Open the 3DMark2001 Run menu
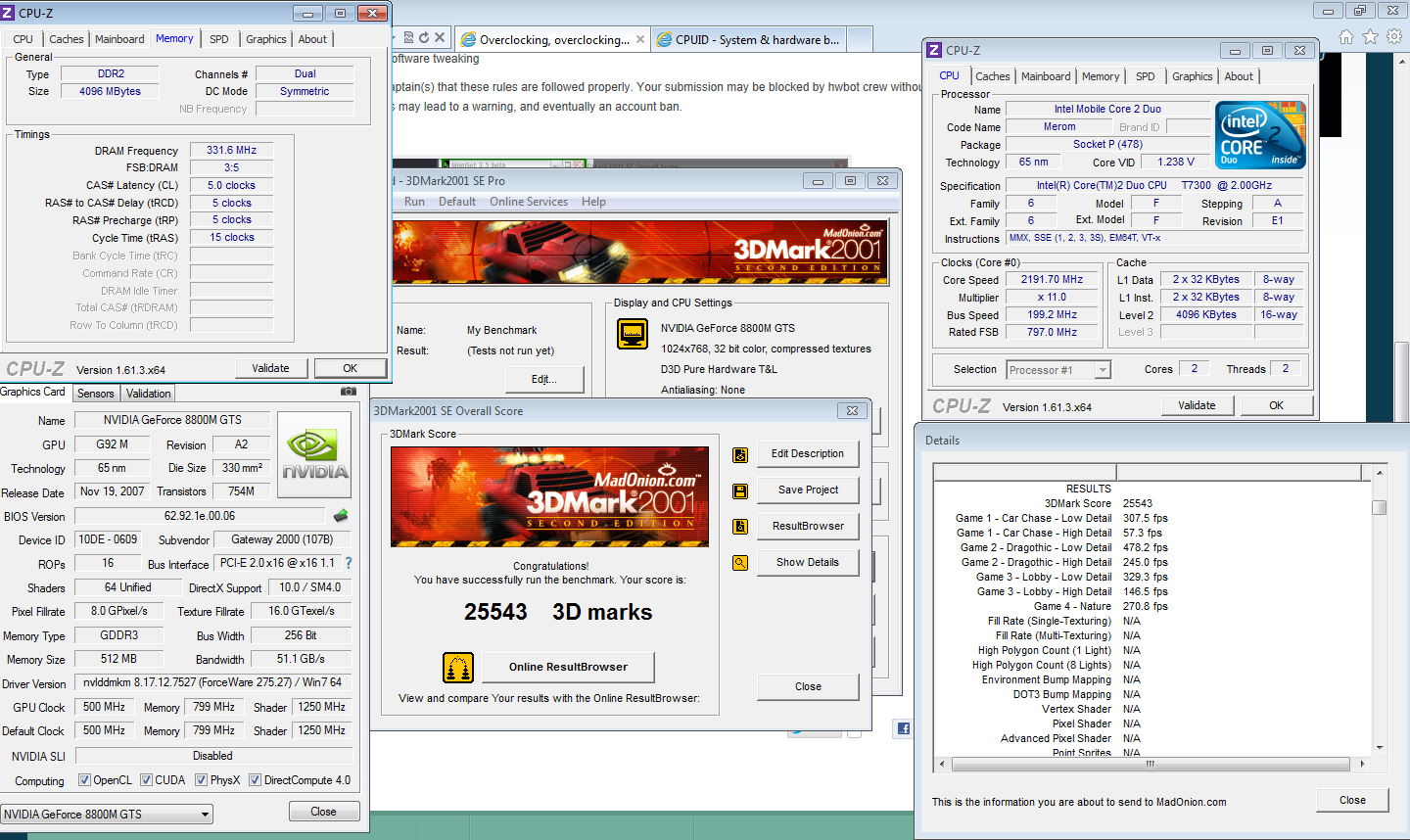 point(414,202)
